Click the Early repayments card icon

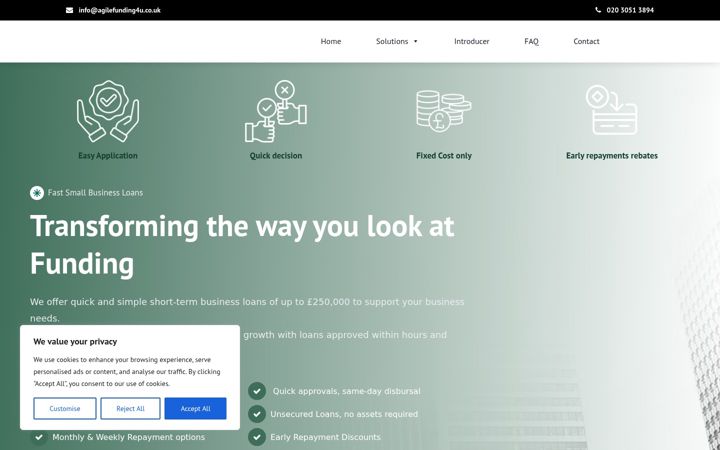point(612,110)
